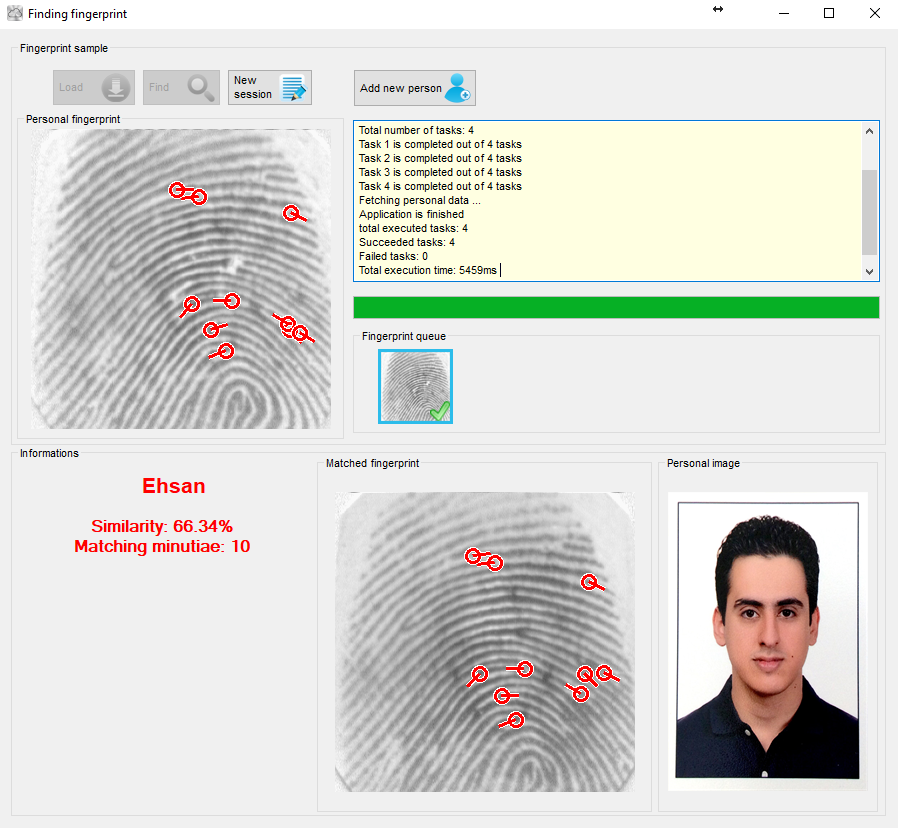Click the Add new person user icon
This screenshot has height=828, width=898.
point(458,88)
